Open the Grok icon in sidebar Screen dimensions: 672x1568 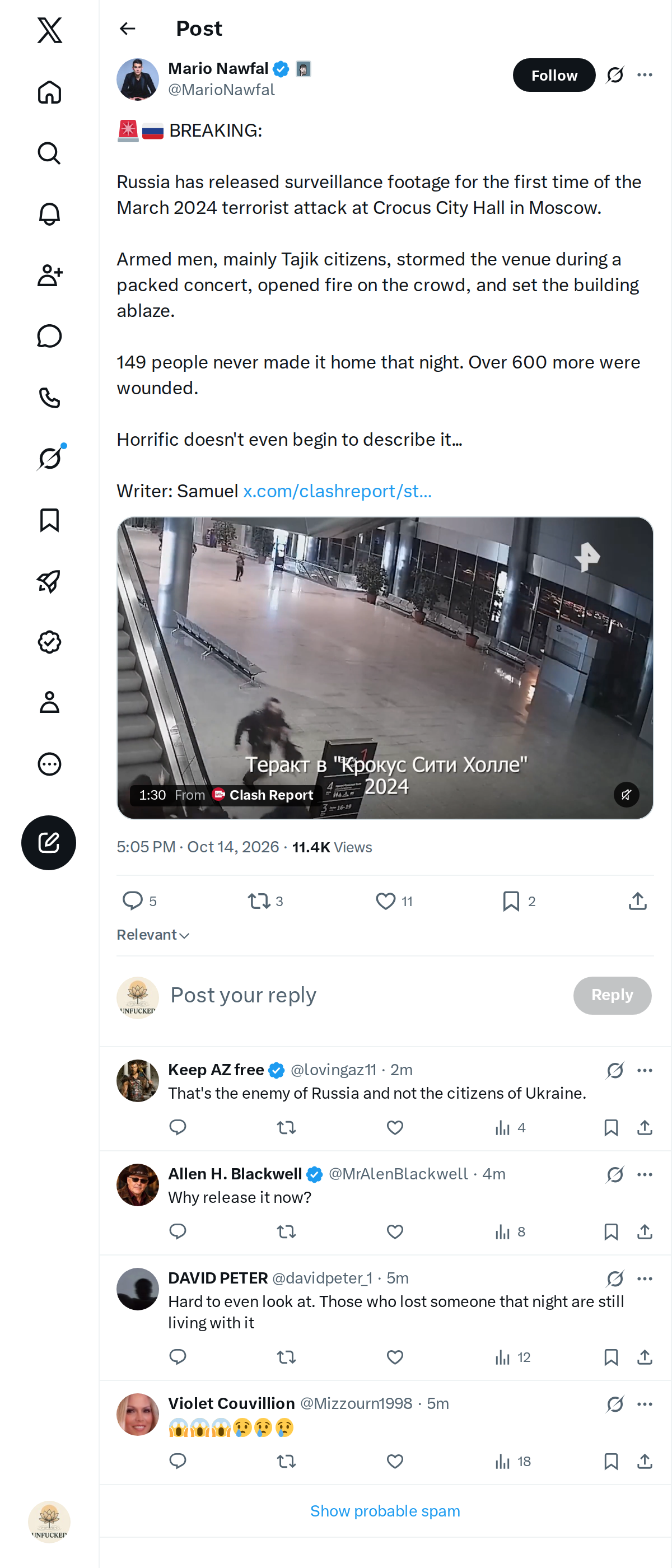point(50,458)
